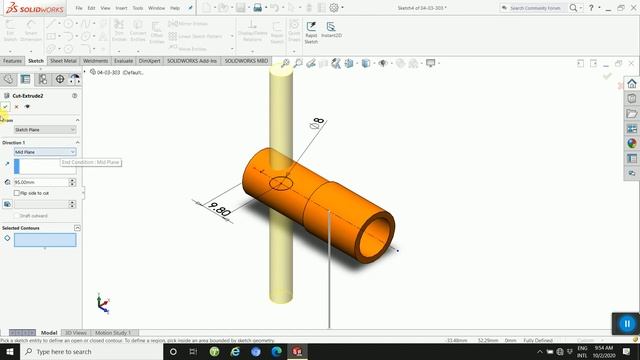Collapse the Selected Contours section
This screenshot has height=360, width=640.
point(77,228)
